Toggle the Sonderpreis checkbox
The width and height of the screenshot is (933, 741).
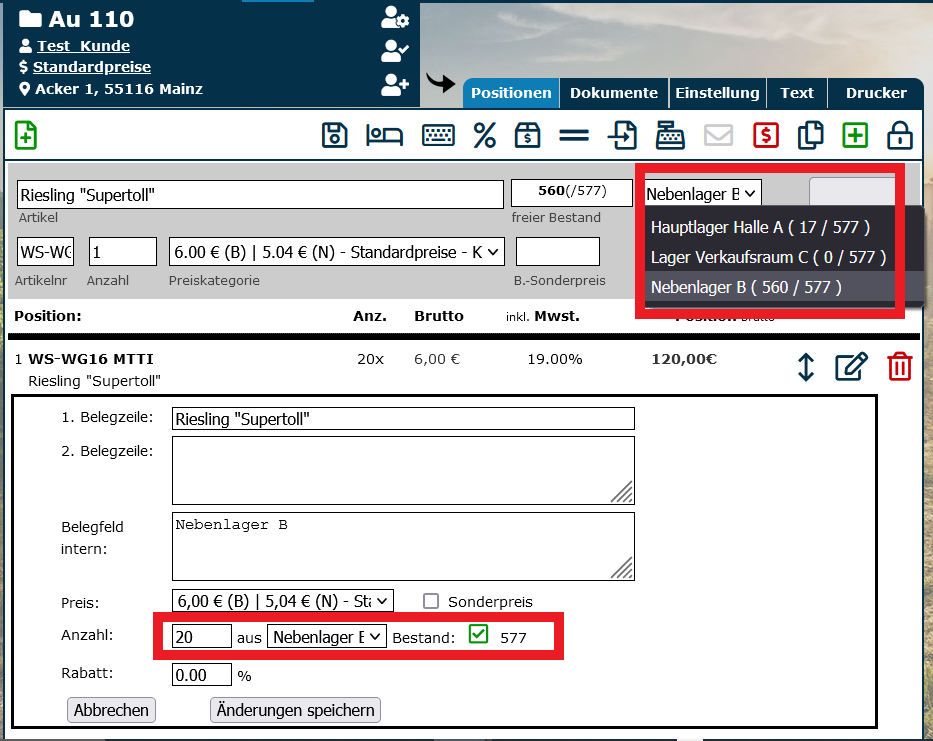[x=431, y=601]
